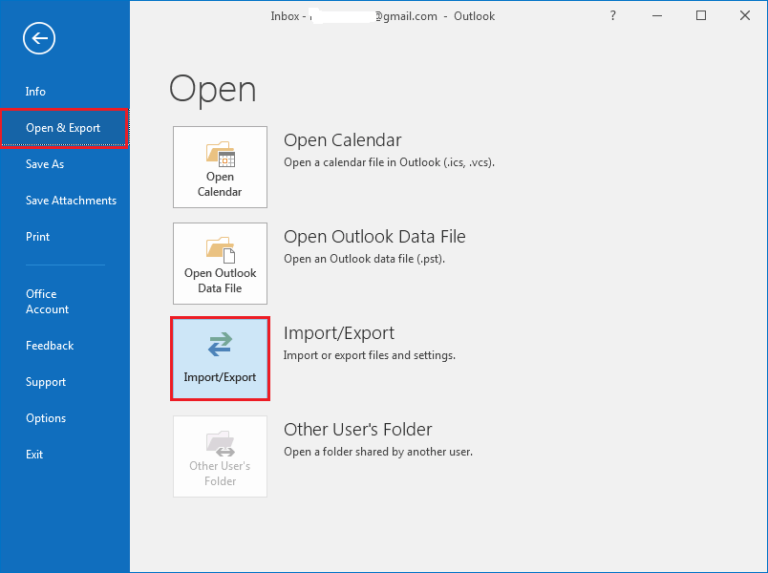Click the Inbox window title text
The width and height of the screenshot is (768, 573).
pos(383,16)
